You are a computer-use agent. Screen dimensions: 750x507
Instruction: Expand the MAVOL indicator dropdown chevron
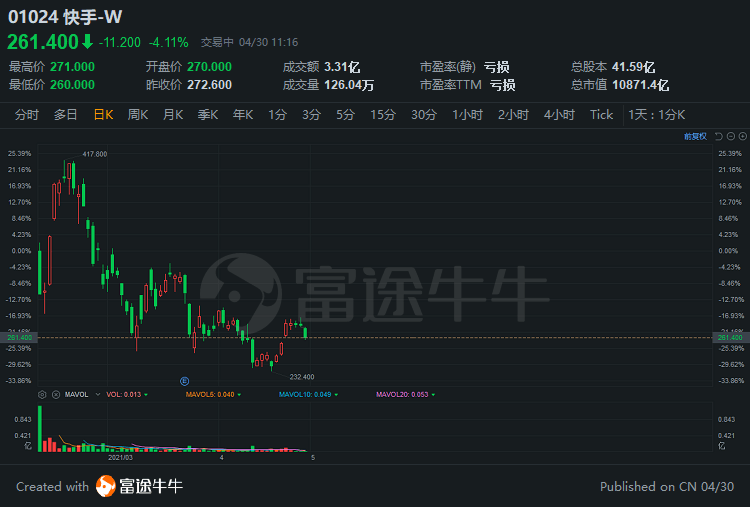pos(98,395)
